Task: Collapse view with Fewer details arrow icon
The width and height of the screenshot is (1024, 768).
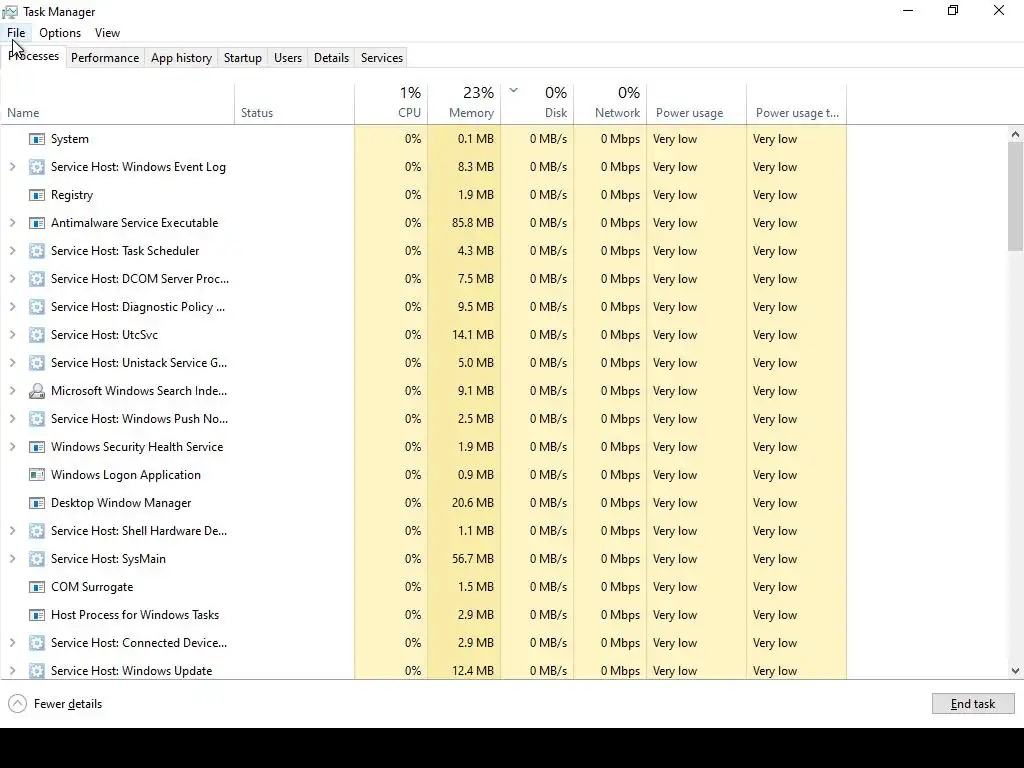Action: (x=18, y=704)
